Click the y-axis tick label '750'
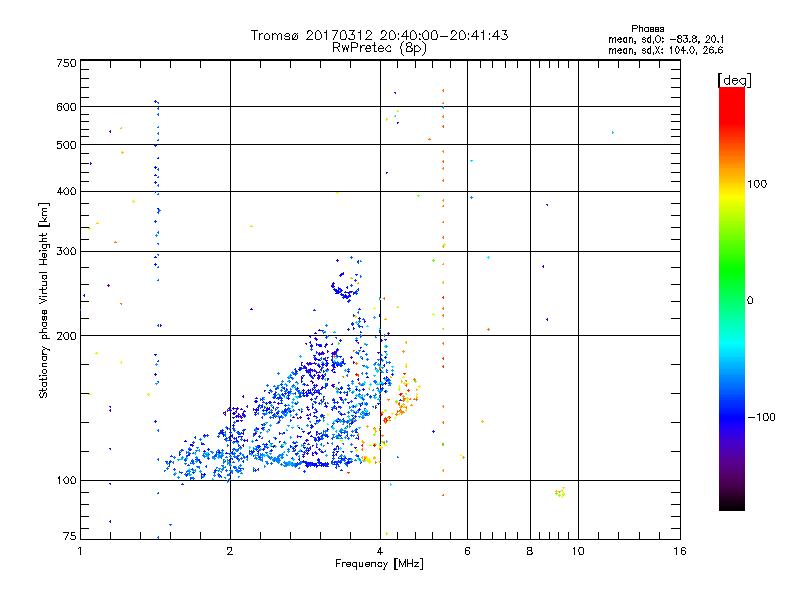 point(66,63)
